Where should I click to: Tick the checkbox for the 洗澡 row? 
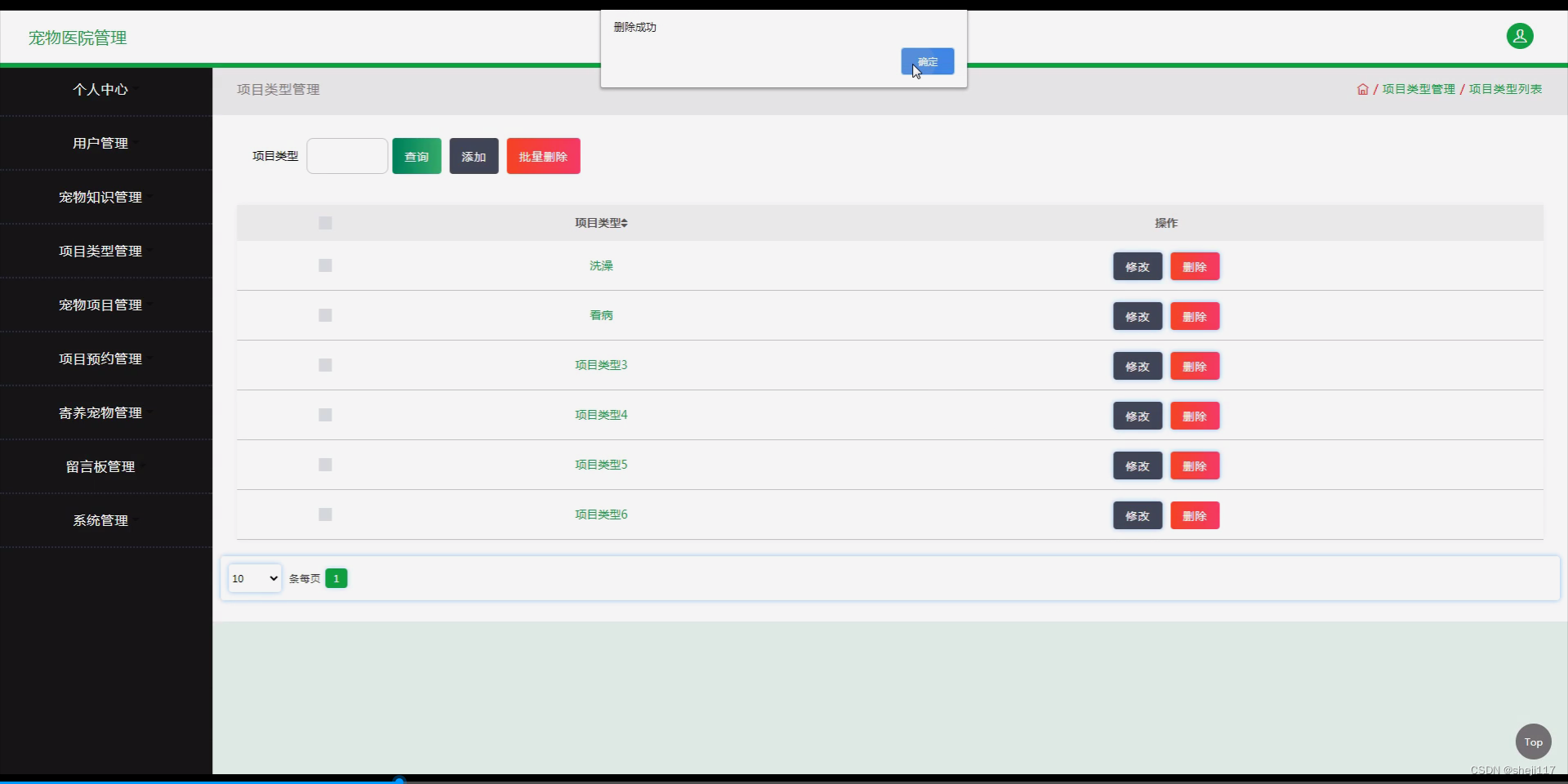325,265
